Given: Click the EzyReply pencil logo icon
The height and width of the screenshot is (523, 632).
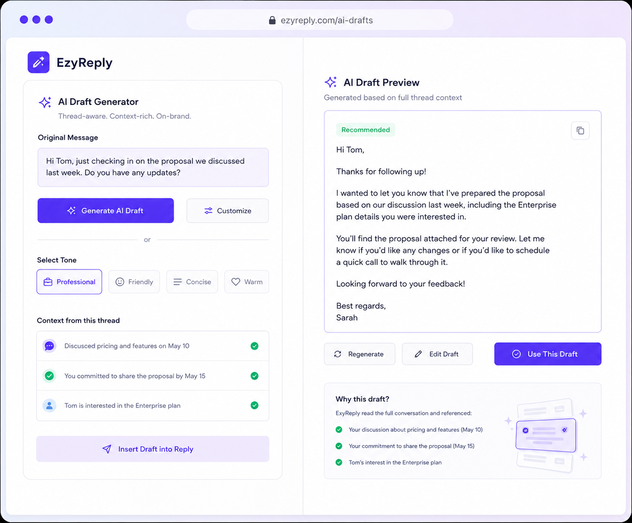Looking at the screenshot, I should pos(38,62).
